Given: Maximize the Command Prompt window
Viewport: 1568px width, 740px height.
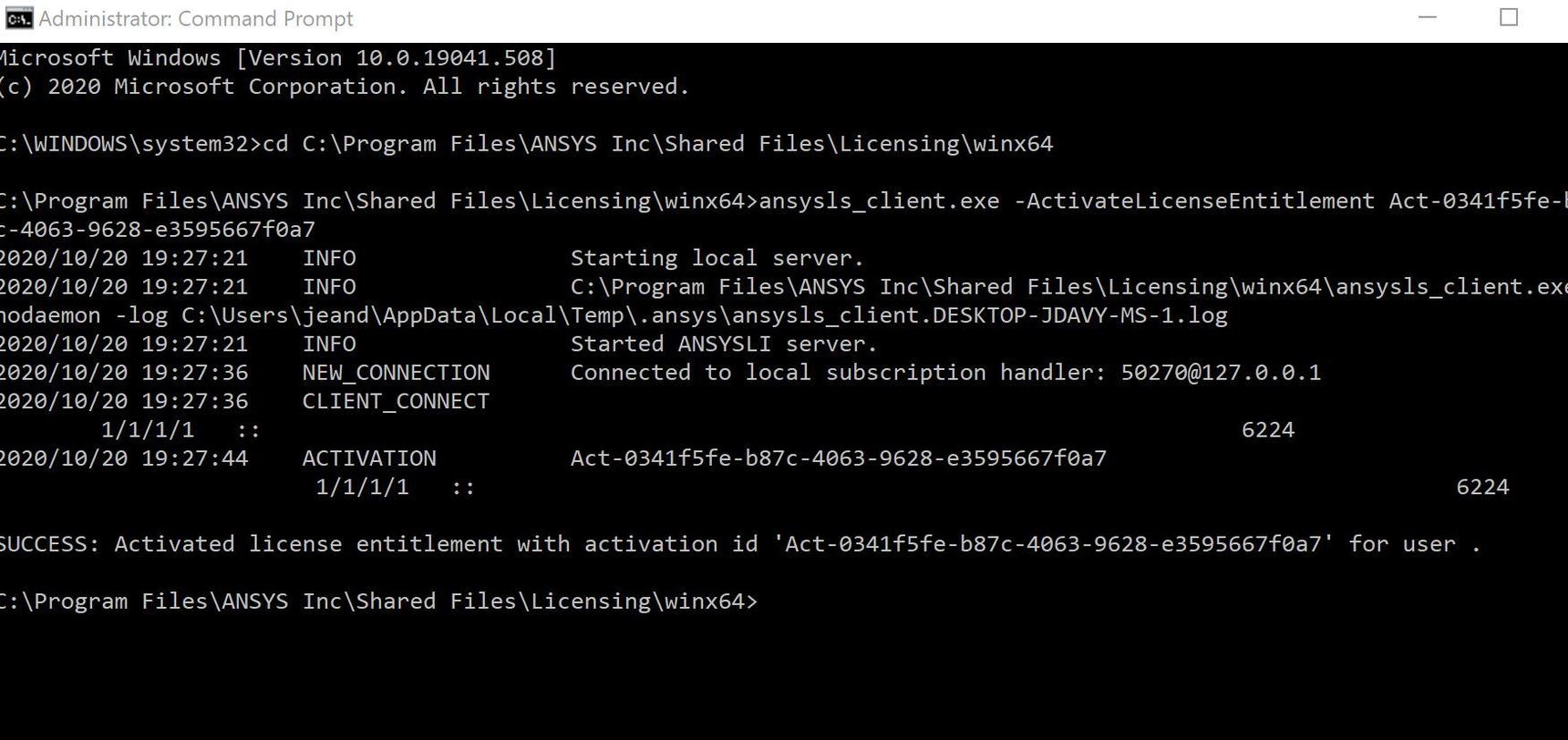Looking at the screenshot, I should [1509, 18].
